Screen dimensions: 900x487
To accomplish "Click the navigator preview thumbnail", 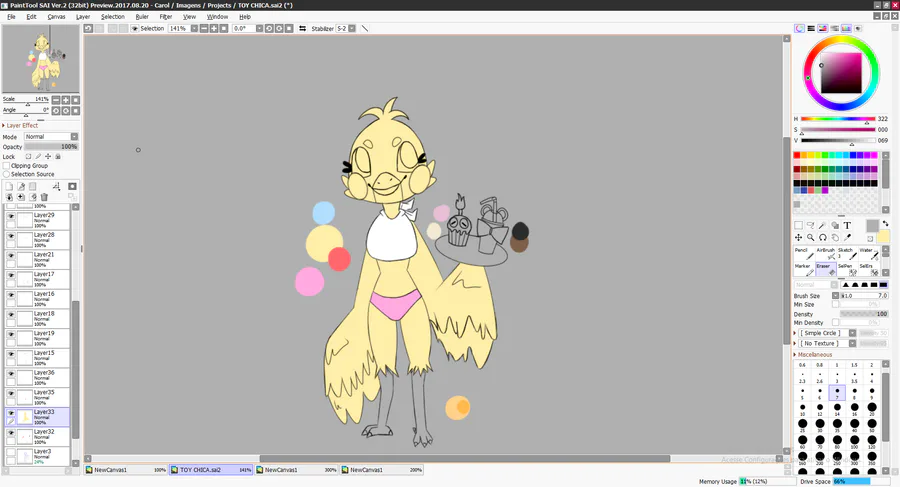I will click(x=40, y=59).
